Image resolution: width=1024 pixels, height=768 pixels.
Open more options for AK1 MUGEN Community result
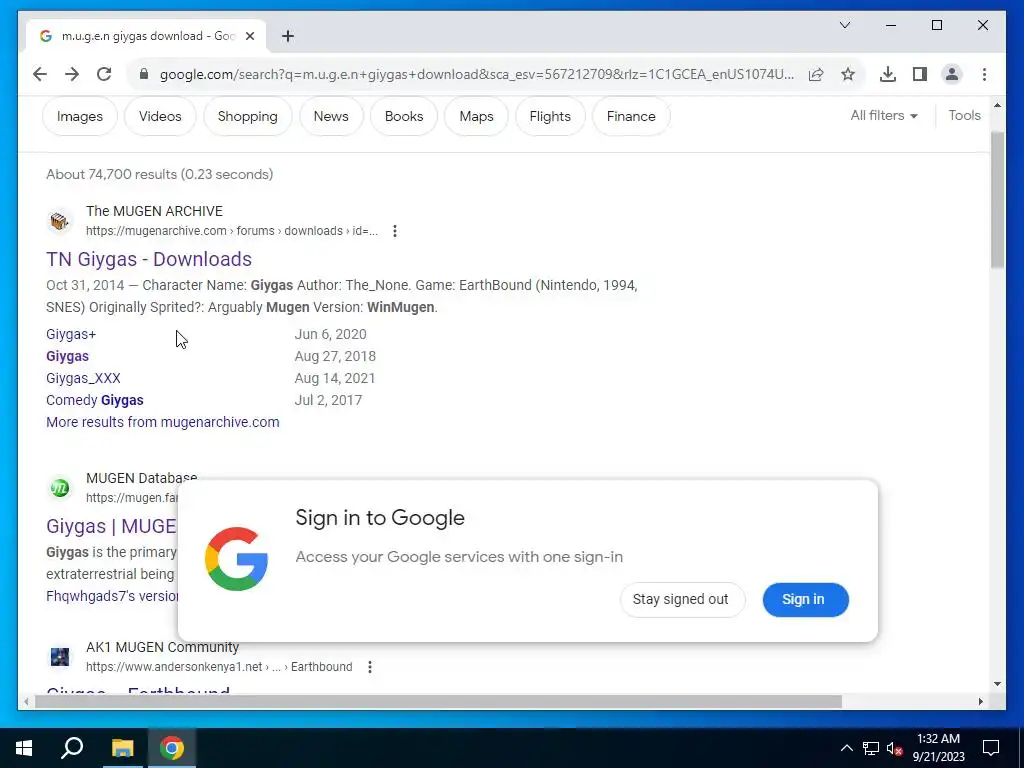370,667
